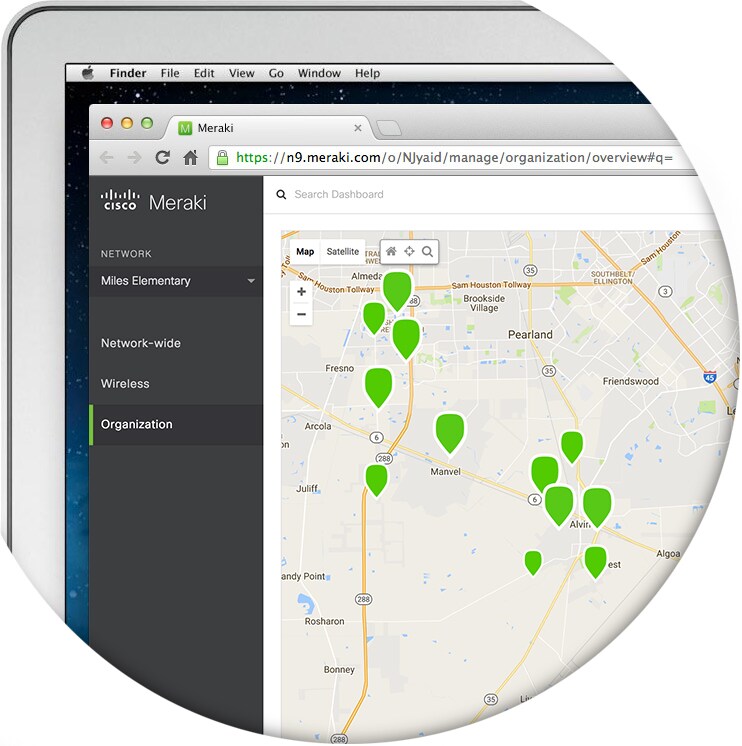The image size is (742, 746).
Task: Click the map home icon
Action: [x=391, y=251]
